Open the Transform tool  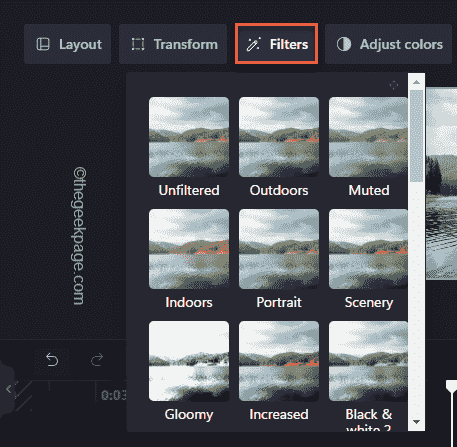coord(173,44)
